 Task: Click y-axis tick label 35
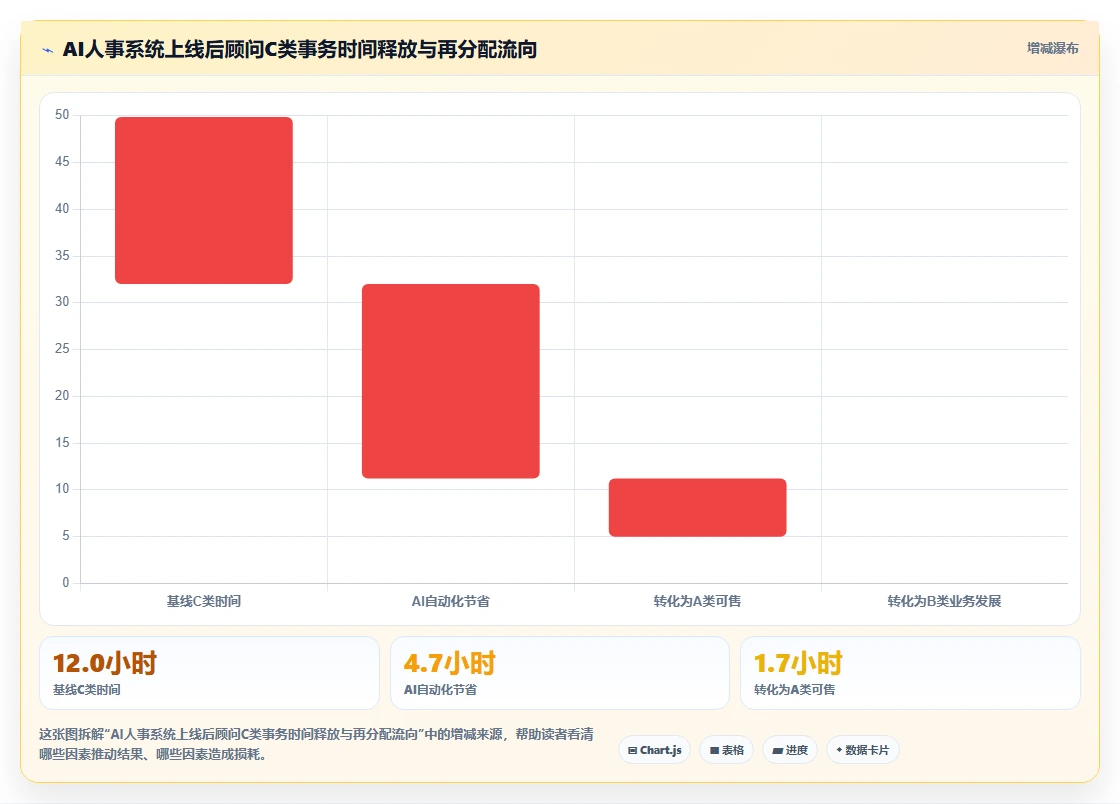(x=62, y=256)
